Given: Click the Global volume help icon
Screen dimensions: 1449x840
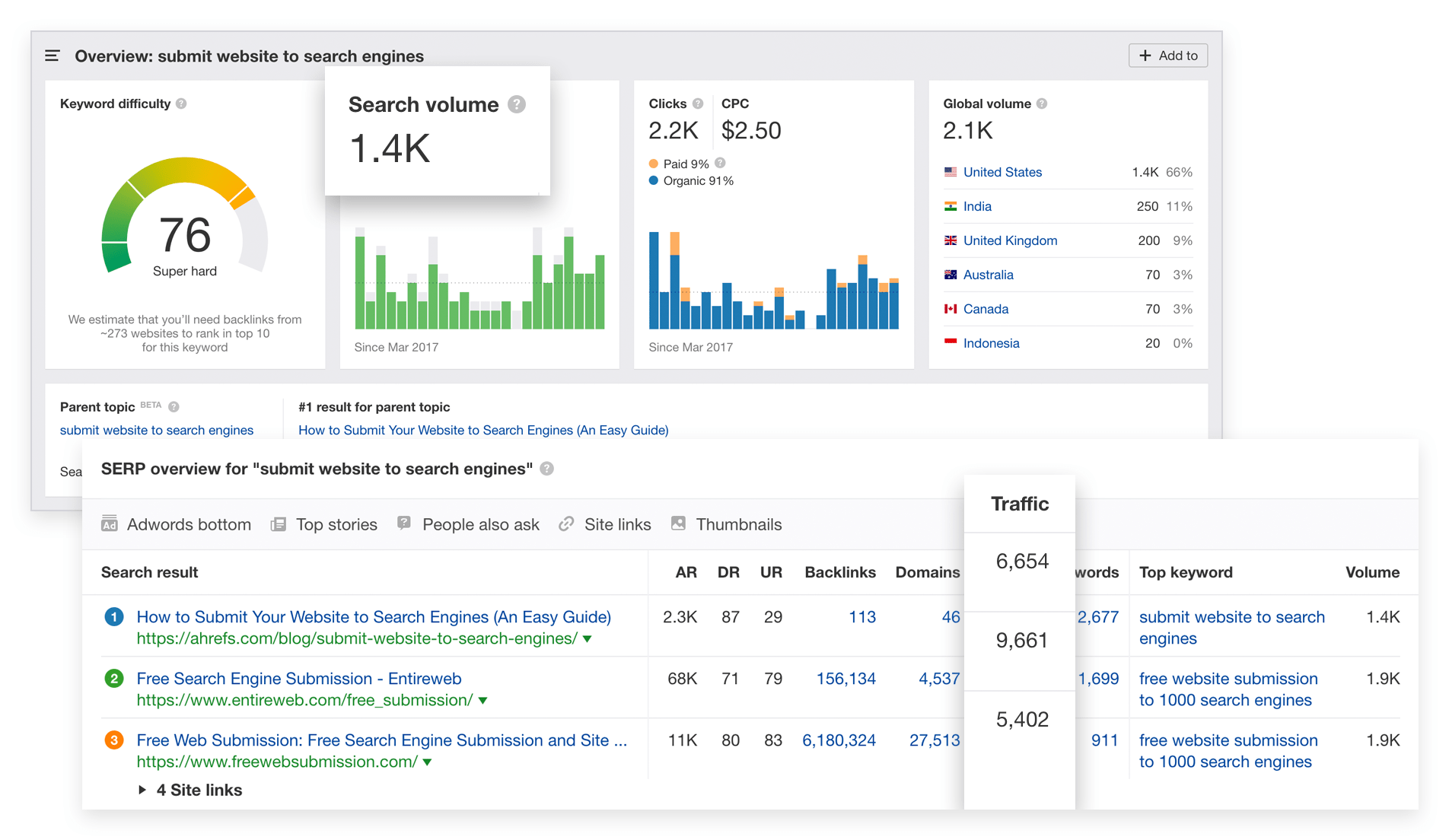Looking at the screenshot, I should point(1042,103).
